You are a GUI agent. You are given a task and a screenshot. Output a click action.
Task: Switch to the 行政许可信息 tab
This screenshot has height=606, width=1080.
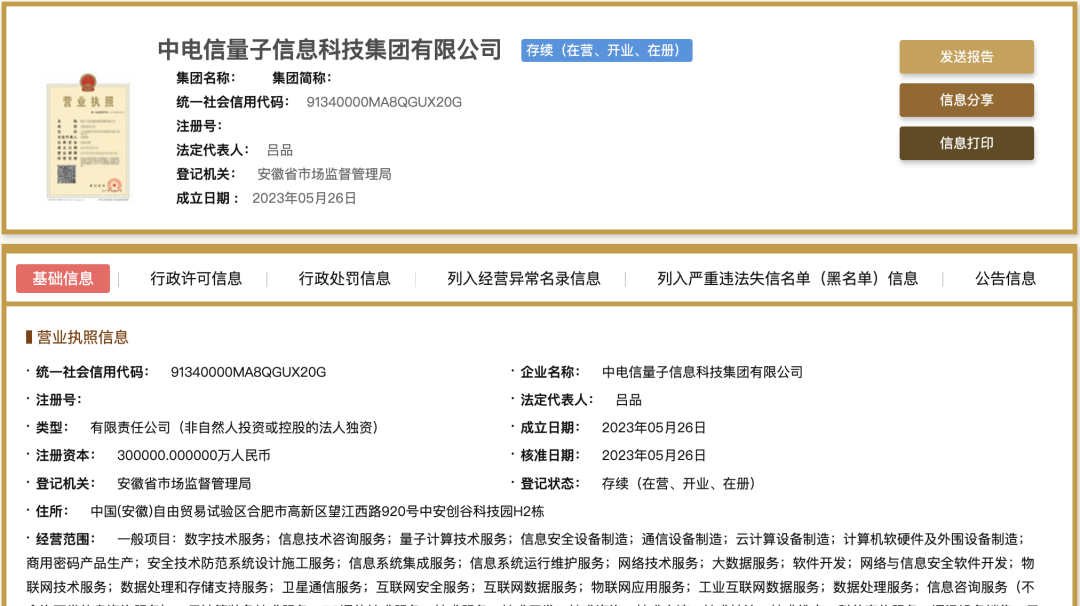point(196,279)
